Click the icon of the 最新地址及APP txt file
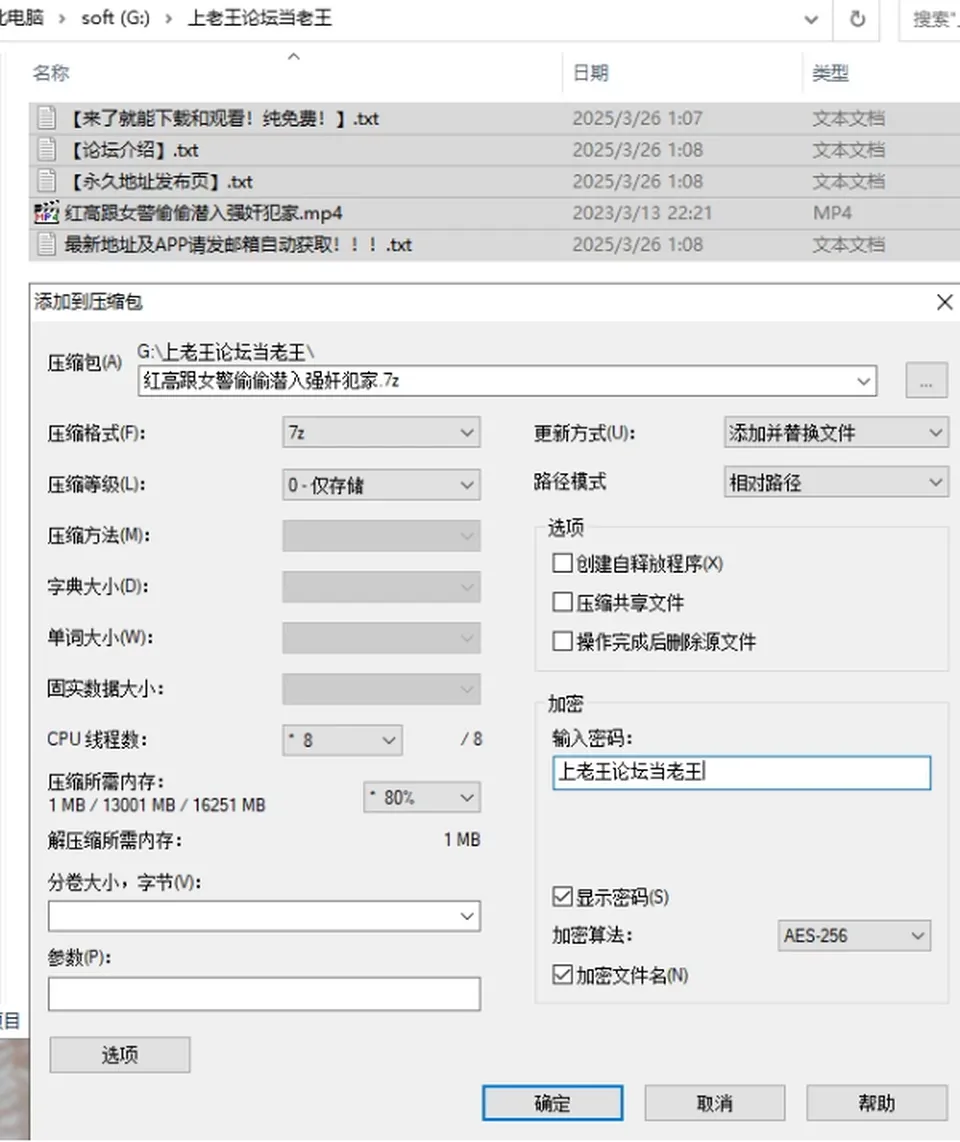Viewport: 960px width, 1142px height. 47,244
